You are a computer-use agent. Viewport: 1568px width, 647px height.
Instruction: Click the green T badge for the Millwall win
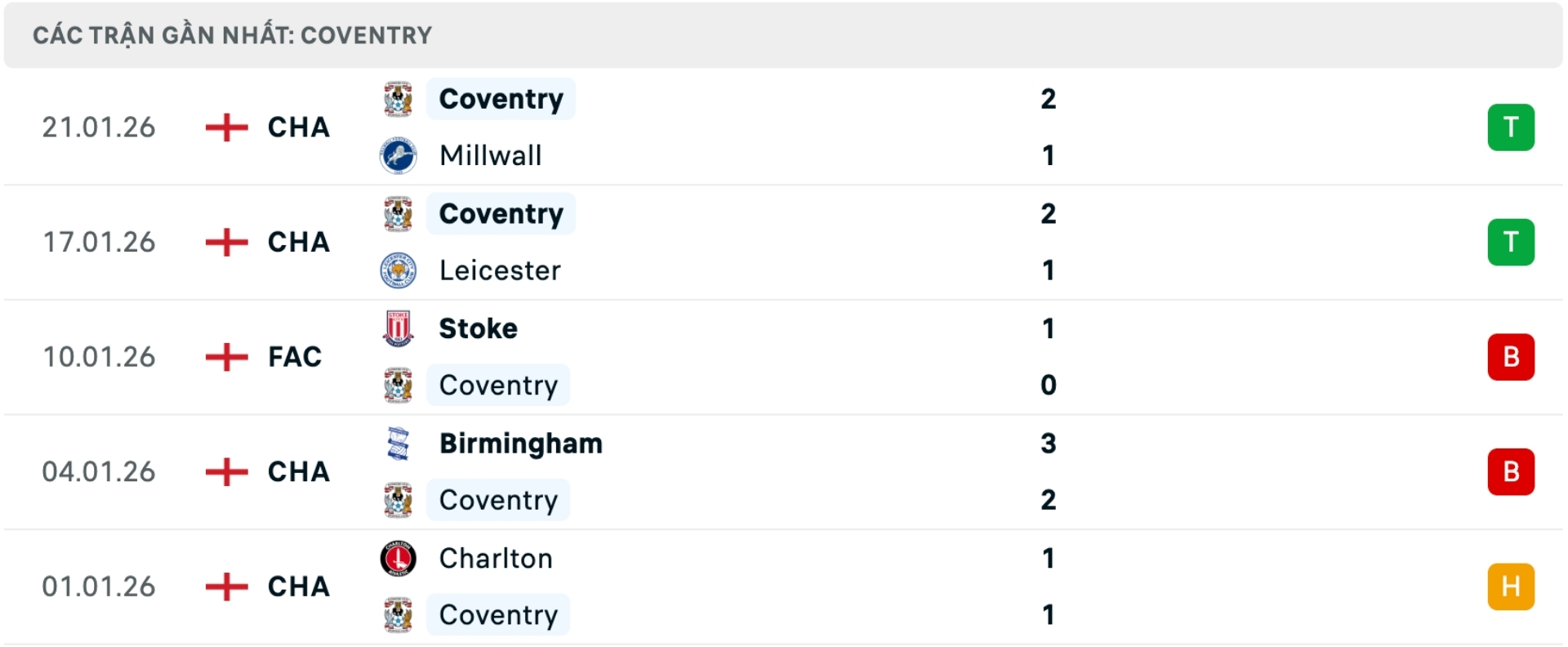click(1512, 127)
